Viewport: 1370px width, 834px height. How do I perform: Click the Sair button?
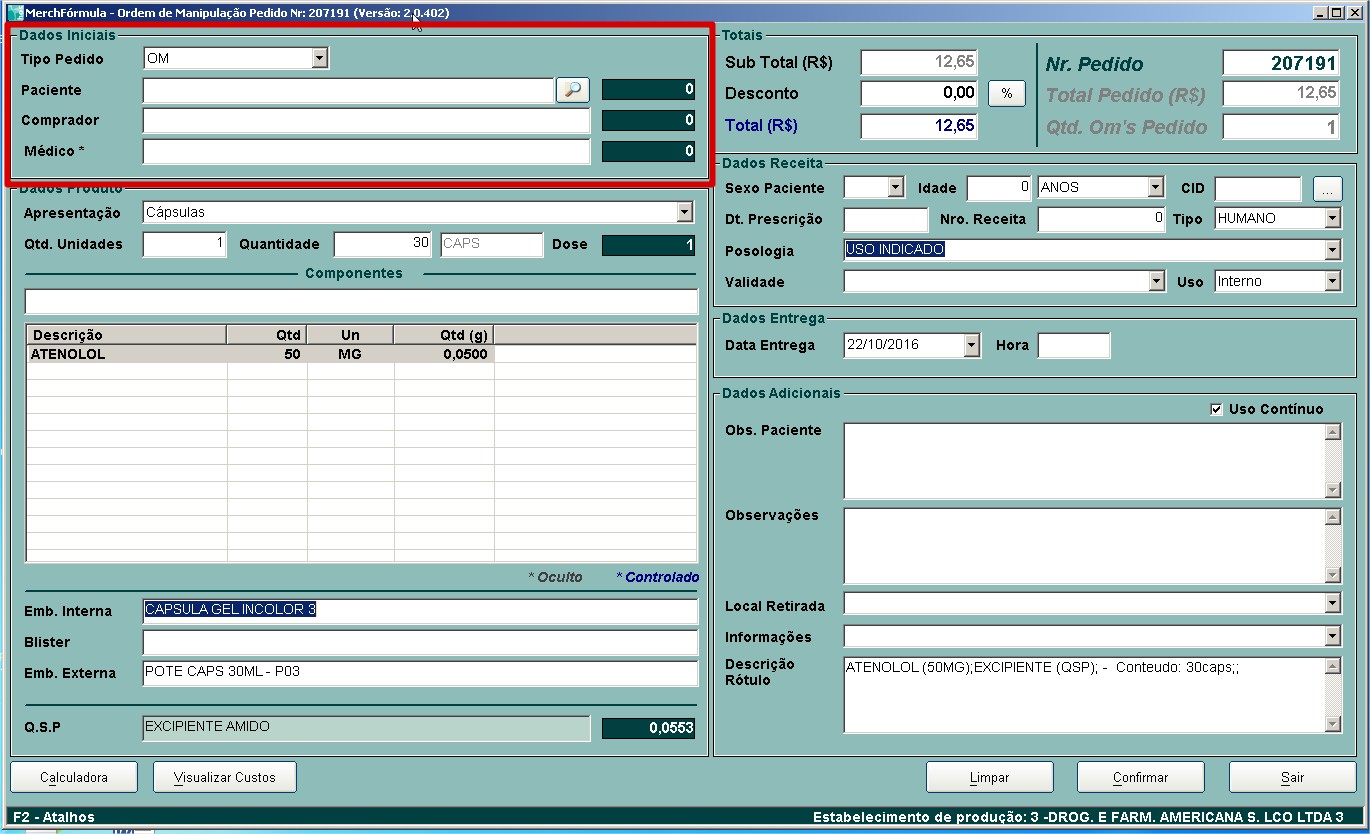pos(1292,777)
